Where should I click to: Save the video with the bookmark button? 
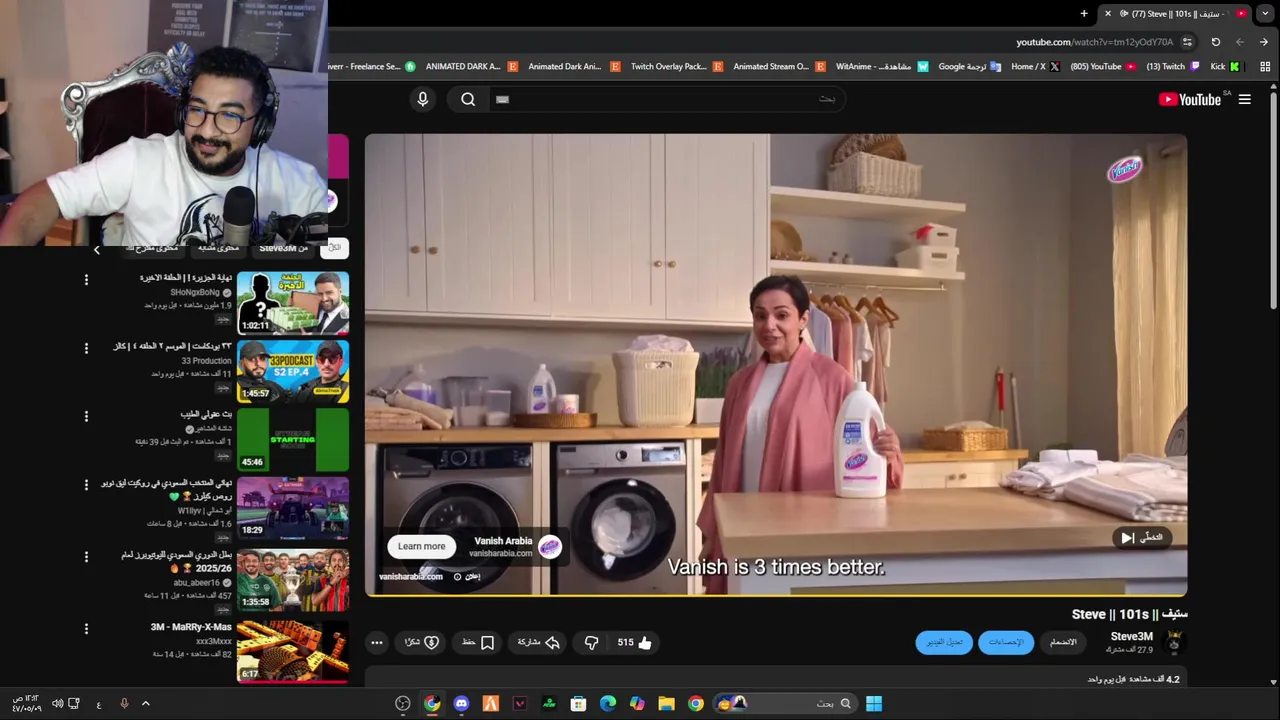tap(478, 642)
